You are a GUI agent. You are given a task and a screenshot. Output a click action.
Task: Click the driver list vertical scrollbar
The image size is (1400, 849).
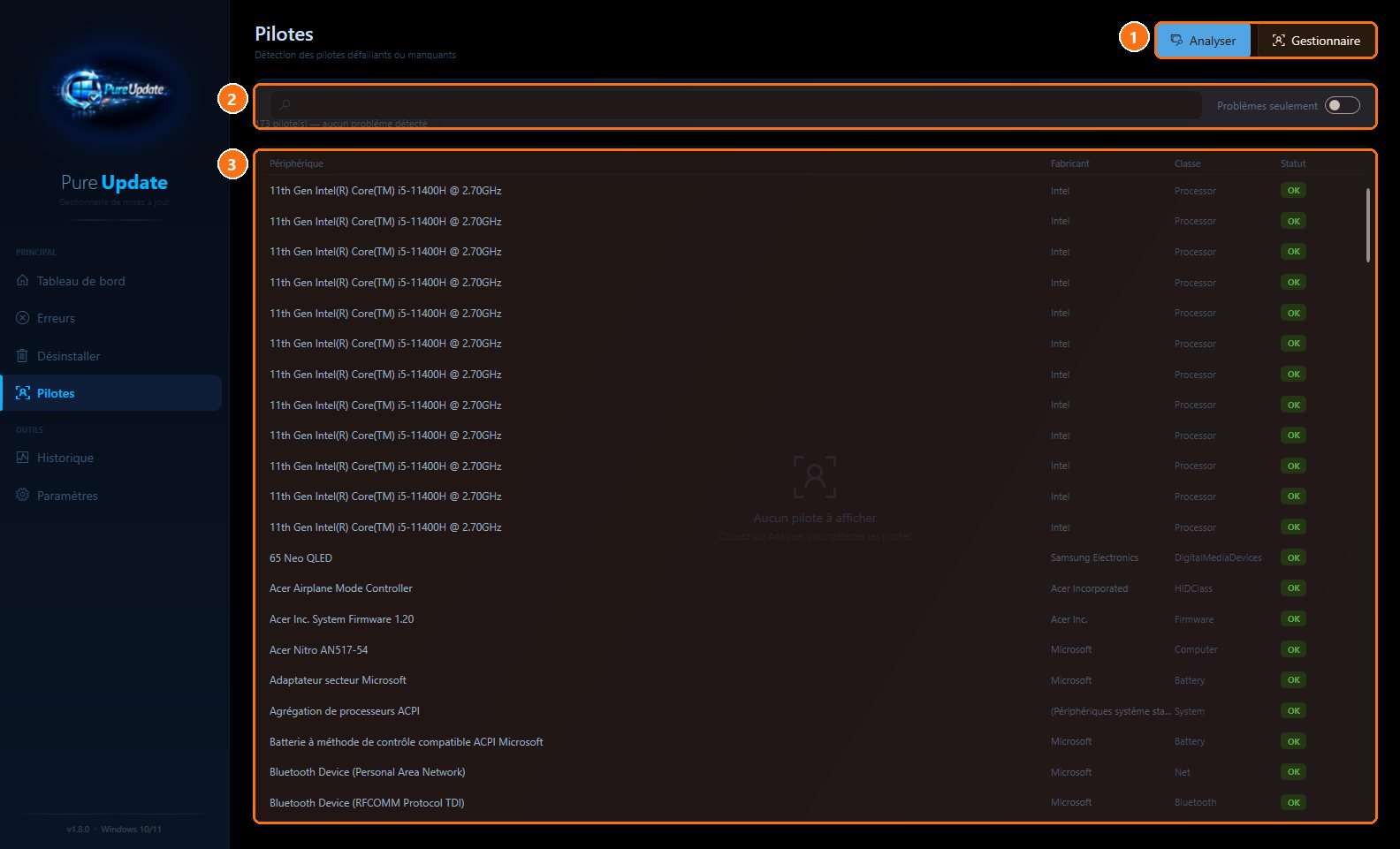tap(1367, 225)
